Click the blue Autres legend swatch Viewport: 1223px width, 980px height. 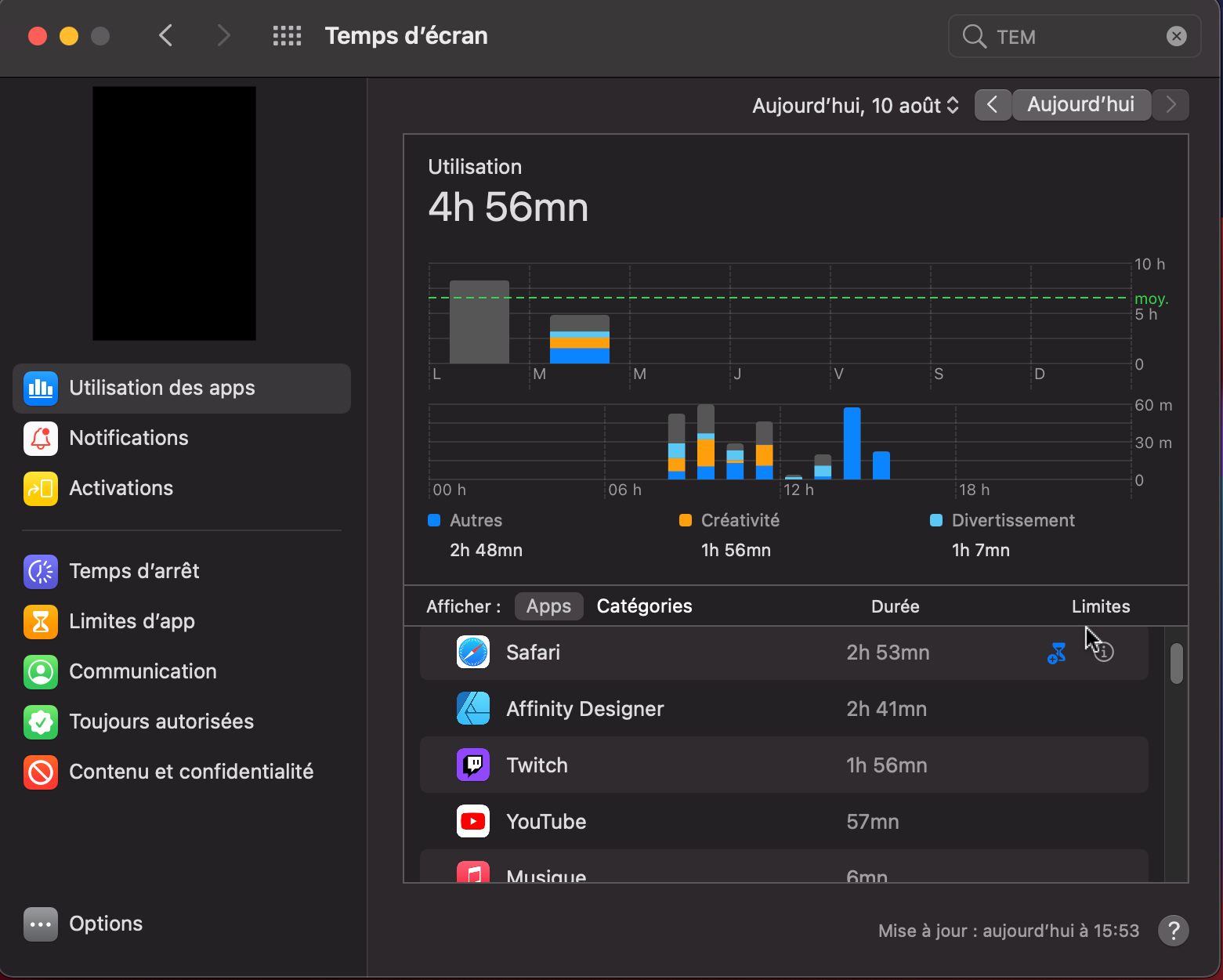coord(434,520)
